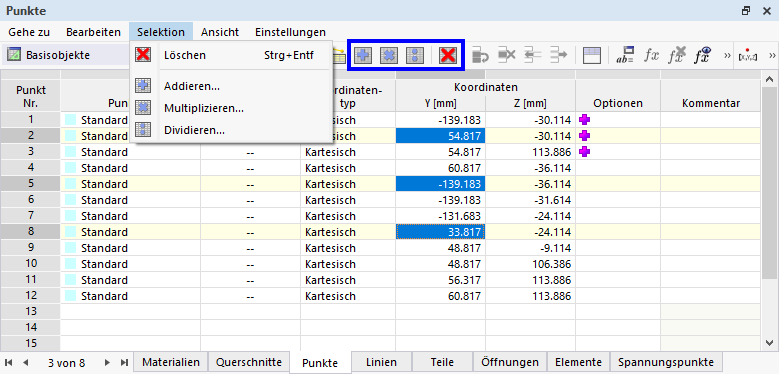This screenshot has width=779, height=374.
Task: Jump to last table using navigation arrow
Action: tap(124, 362)
